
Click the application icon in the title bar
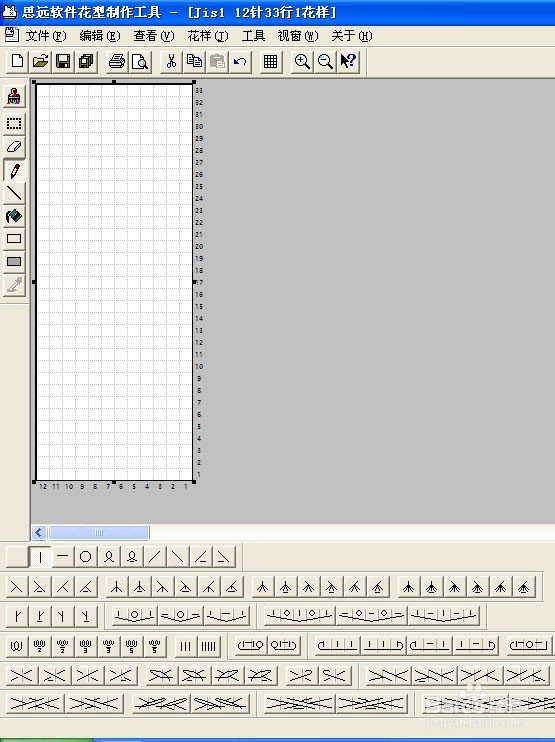[x=10, y=12]
